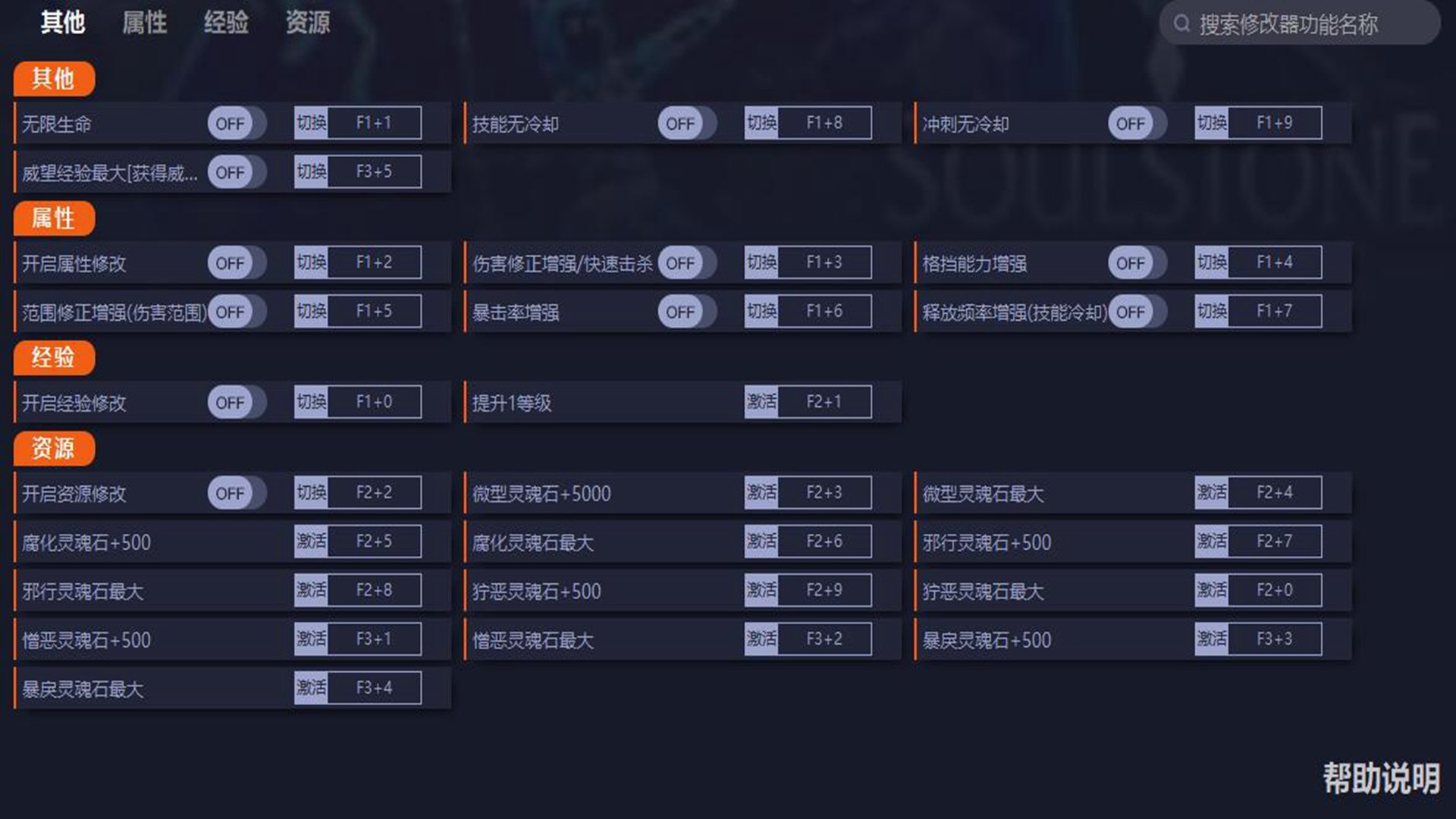Switch on 开启经验修改

coord(237,403)
